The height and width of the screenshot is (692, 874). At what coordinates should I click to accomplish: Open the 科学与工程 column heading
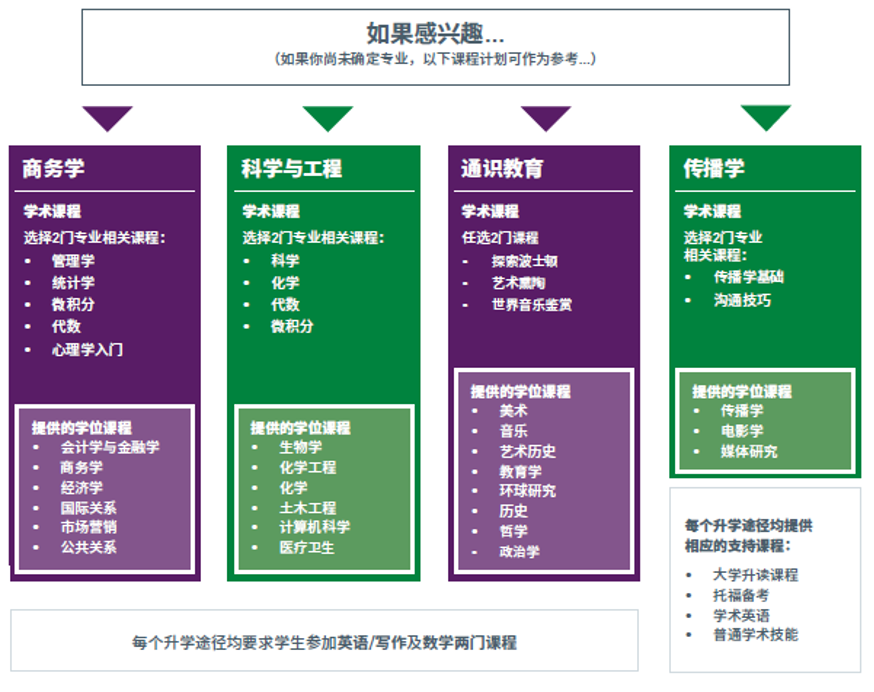[x=291, y=169]
